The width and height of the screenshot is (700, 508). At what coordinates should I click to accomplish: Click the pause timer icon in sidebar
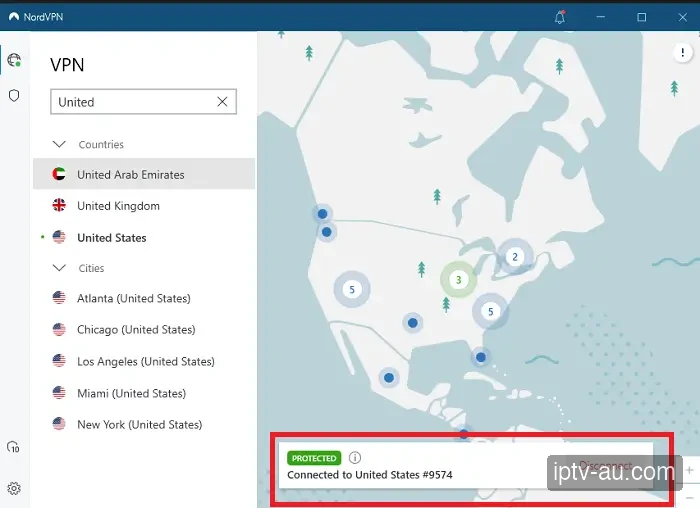(13, 447)
